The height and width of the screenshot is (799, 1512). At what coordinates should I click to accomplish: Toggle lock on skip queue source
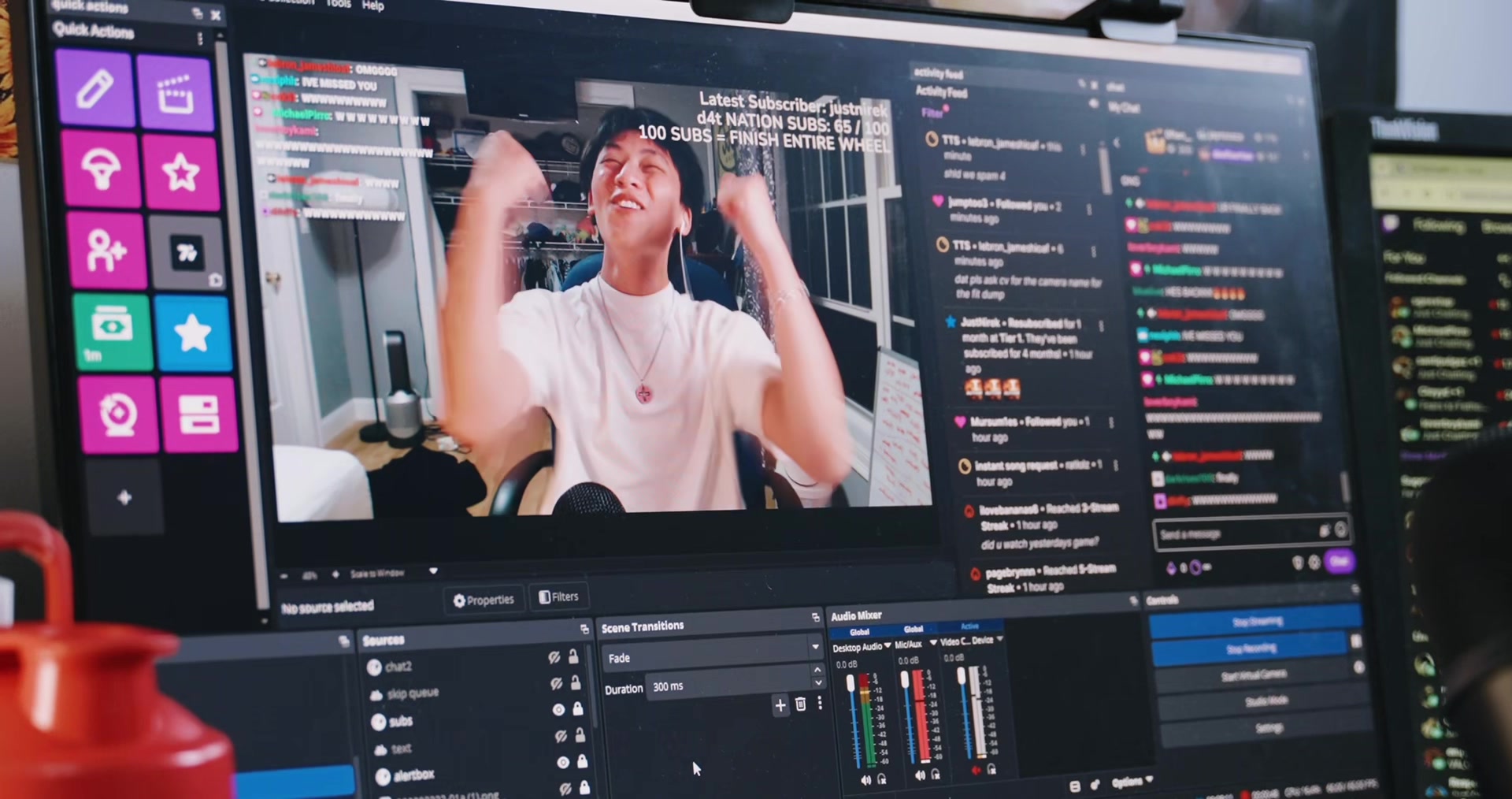point(576,682)
